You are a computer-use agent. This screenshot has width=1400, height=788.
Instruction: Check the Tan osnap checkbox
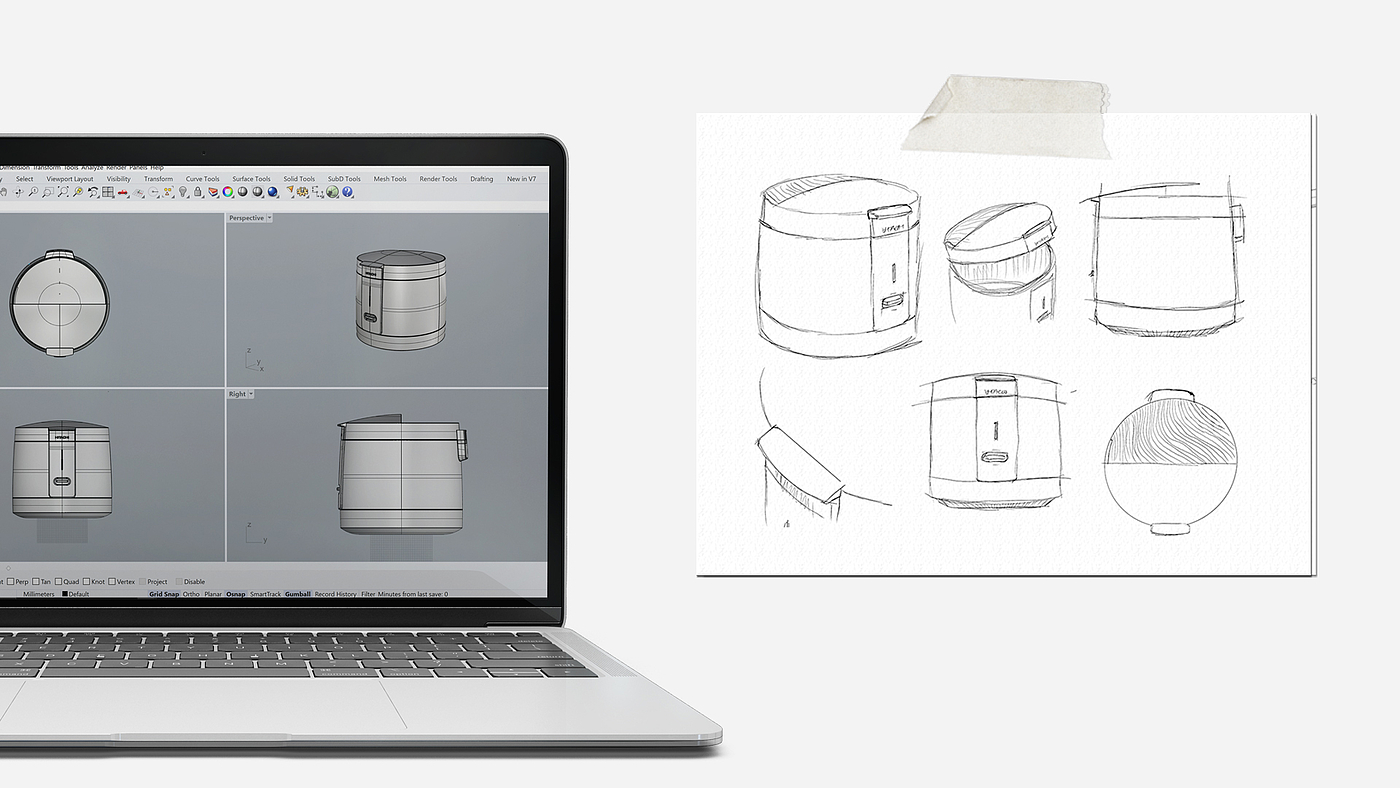(x=36, y=582)
